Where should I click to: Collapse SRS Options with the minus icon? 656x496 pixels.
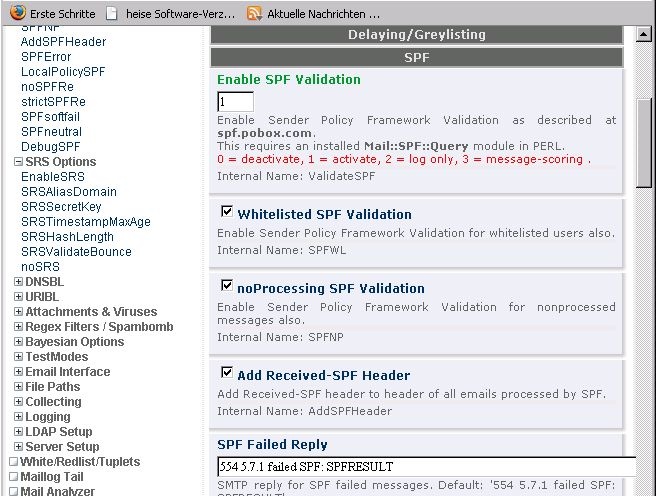click(18, 162)
